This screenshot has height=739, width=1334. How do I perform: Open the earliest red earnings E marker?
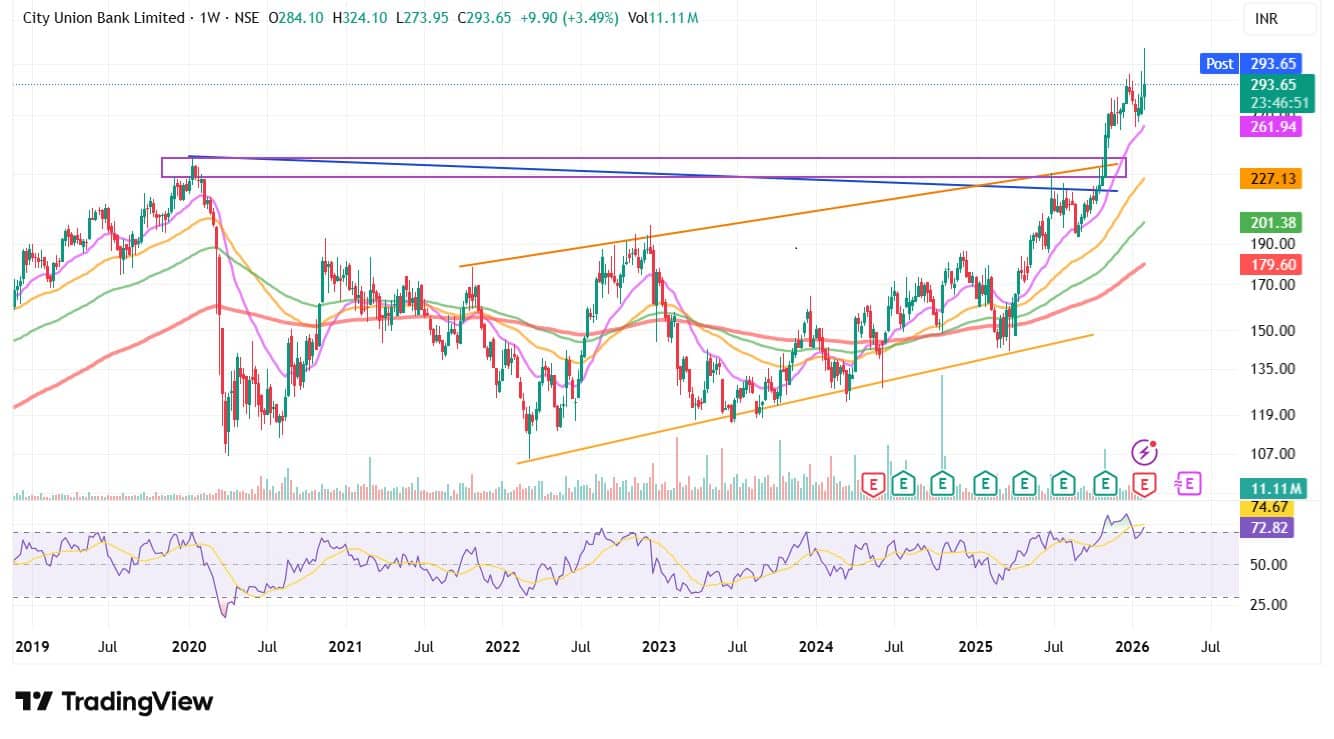[x=873, y=483]
